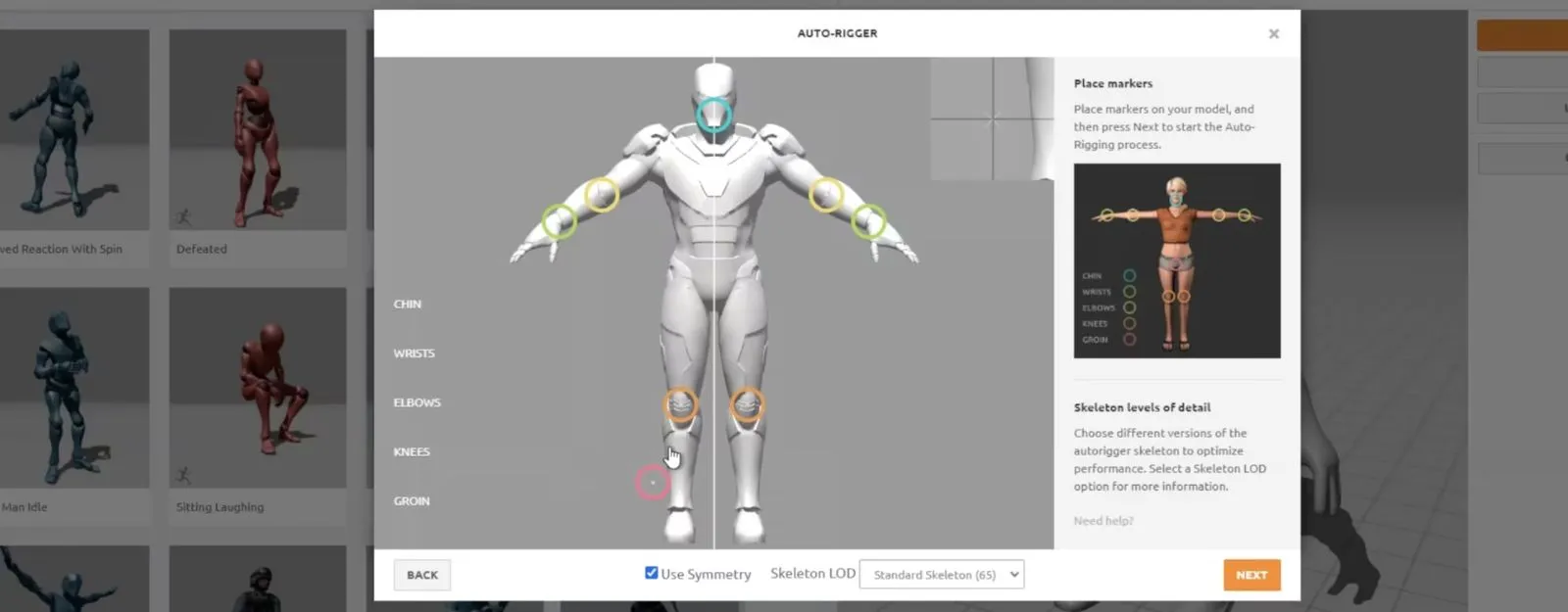Click the Place markers heading
The height and width of the screenshot is (612, 1568).
[1113, 83]
